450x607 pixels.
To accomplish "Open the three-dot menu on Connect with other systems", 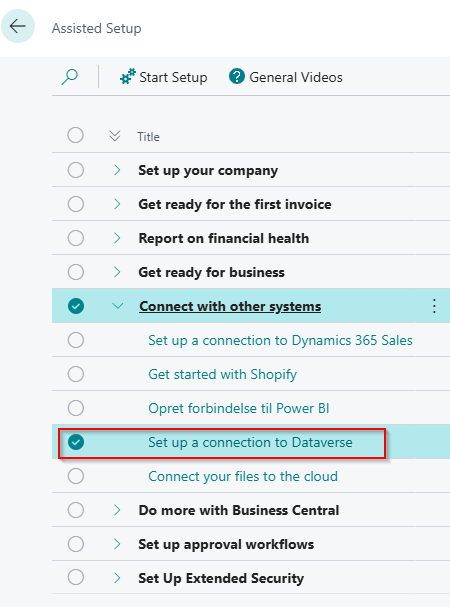I will (434, 306).
